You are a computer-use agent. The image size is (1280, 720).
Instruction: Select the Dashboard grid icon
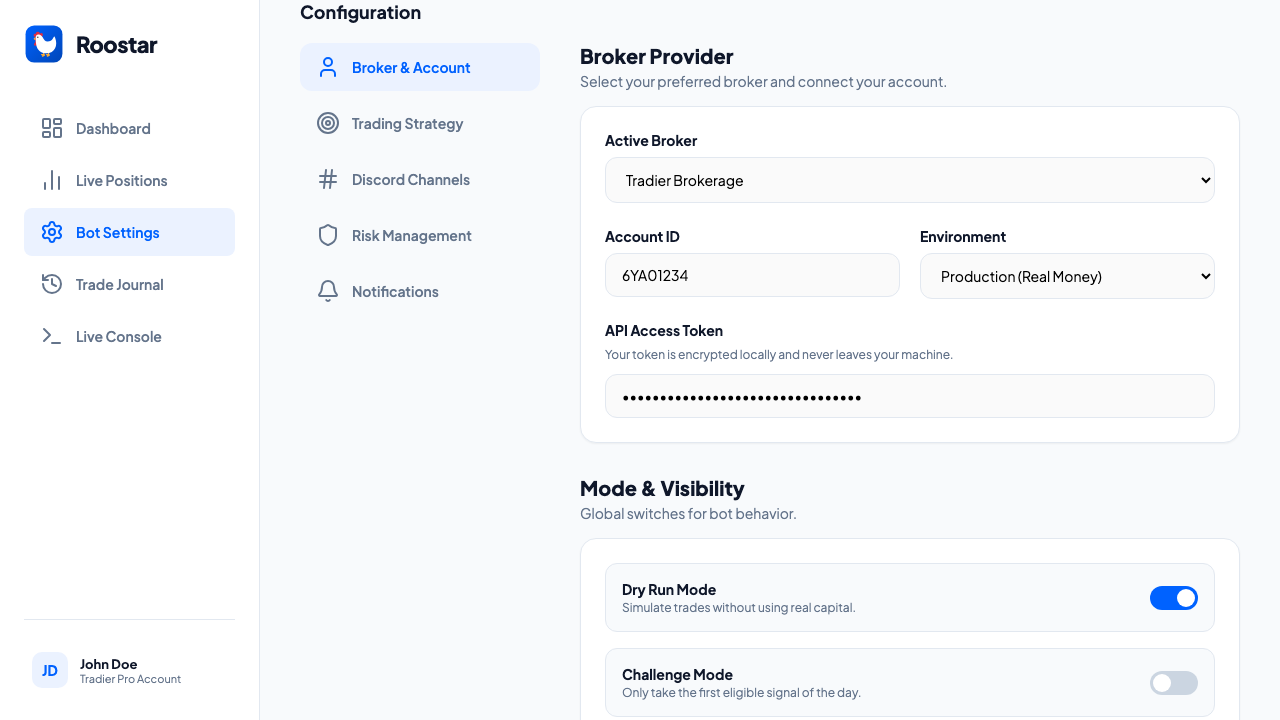click(x=51, y=128)
